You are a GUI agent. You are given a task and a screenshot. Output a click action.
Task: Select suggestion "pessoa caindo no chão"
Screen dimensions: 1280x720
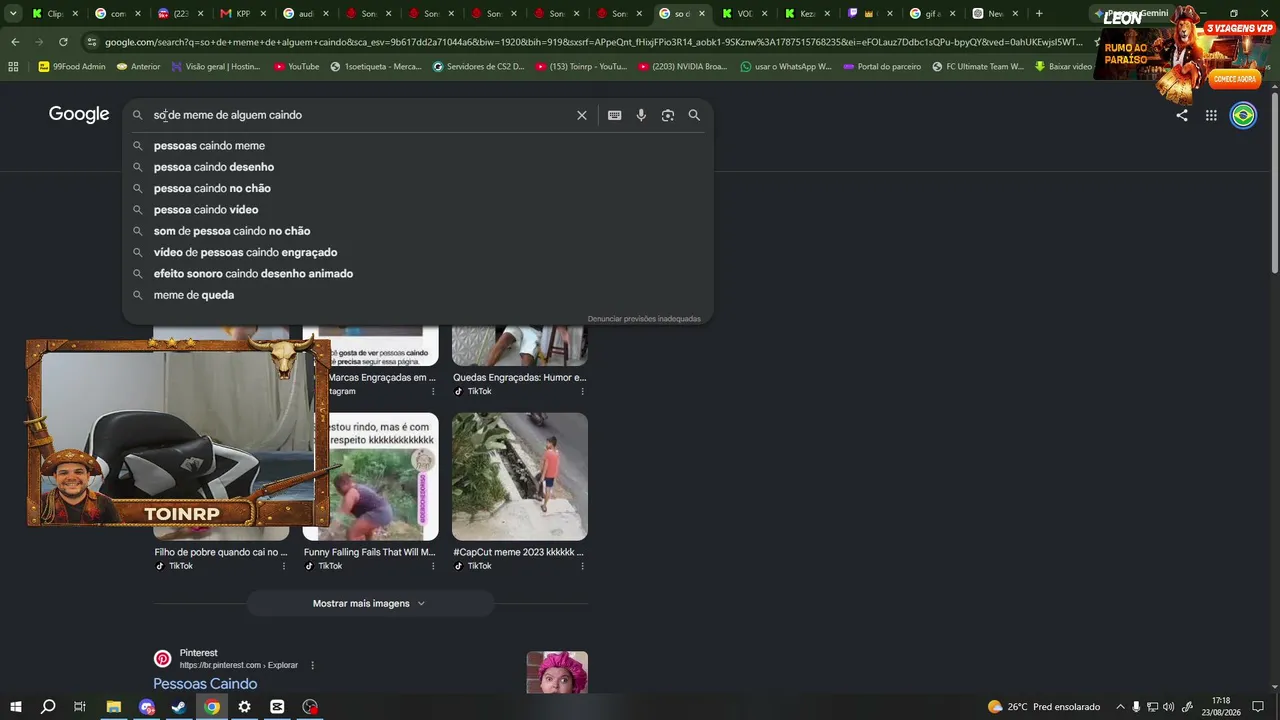point(418,188)
